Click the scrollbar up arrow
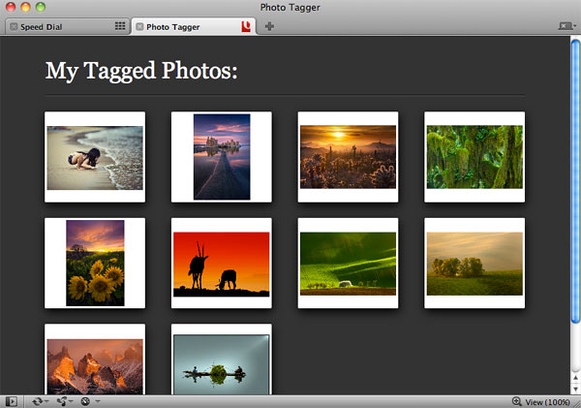581x408 pixels. pos(575,378)
